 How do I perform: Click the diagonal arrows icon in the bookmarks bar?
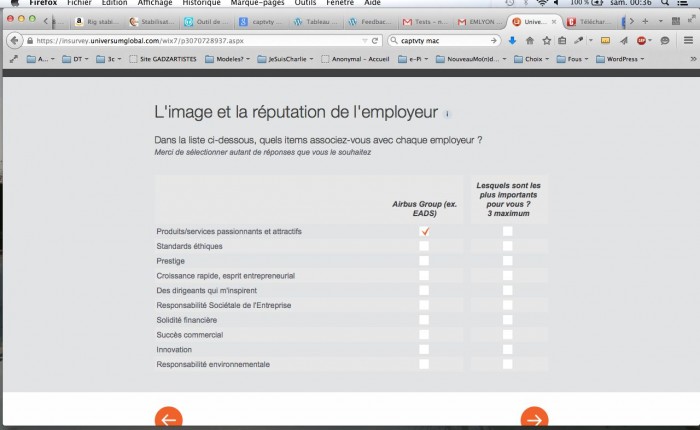(13, 58)
